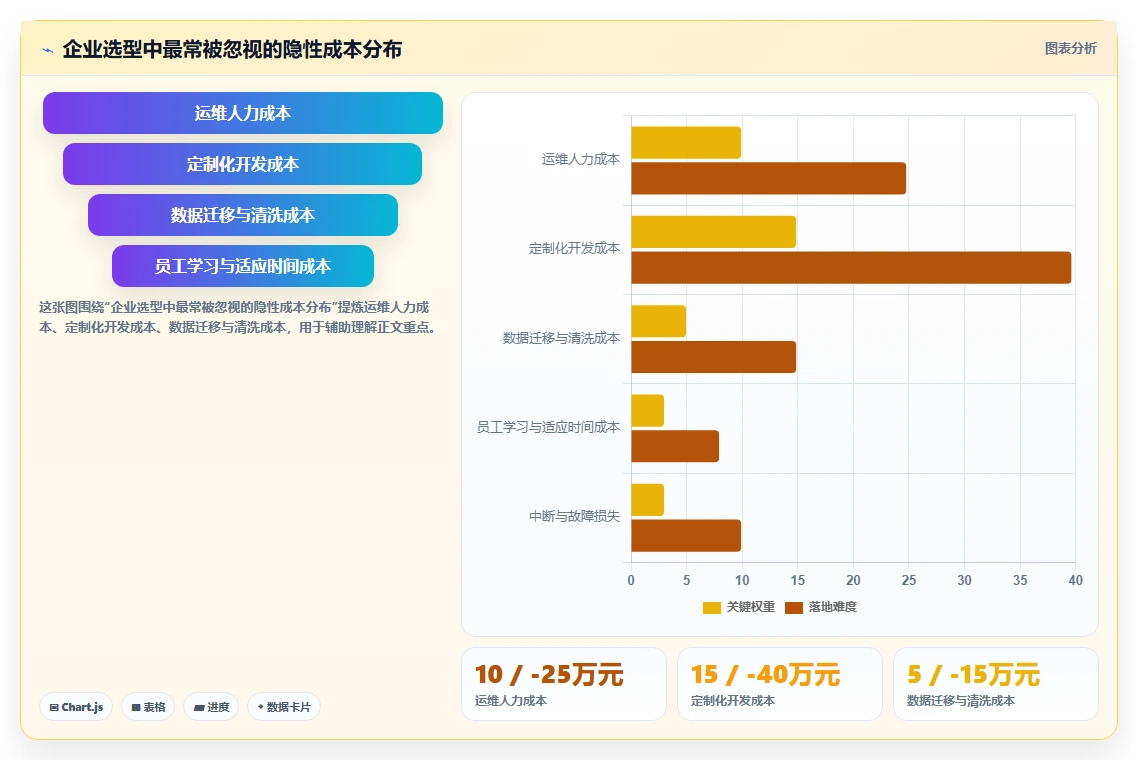Click the brown 定制化开发成本 bar
The width and height of the screenshot is (1138, 760).
coord(851,267)
